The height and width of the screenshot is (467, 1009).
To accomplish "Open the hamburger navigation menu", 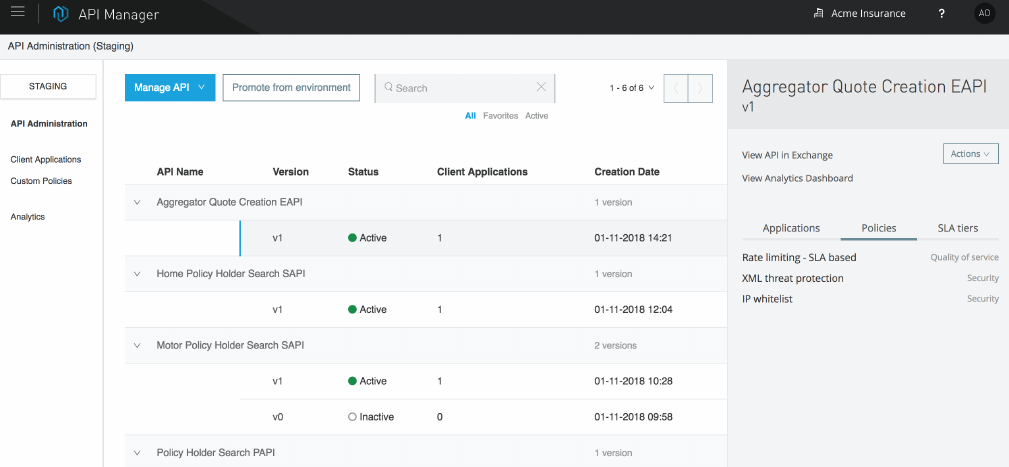I will point(17,13).
